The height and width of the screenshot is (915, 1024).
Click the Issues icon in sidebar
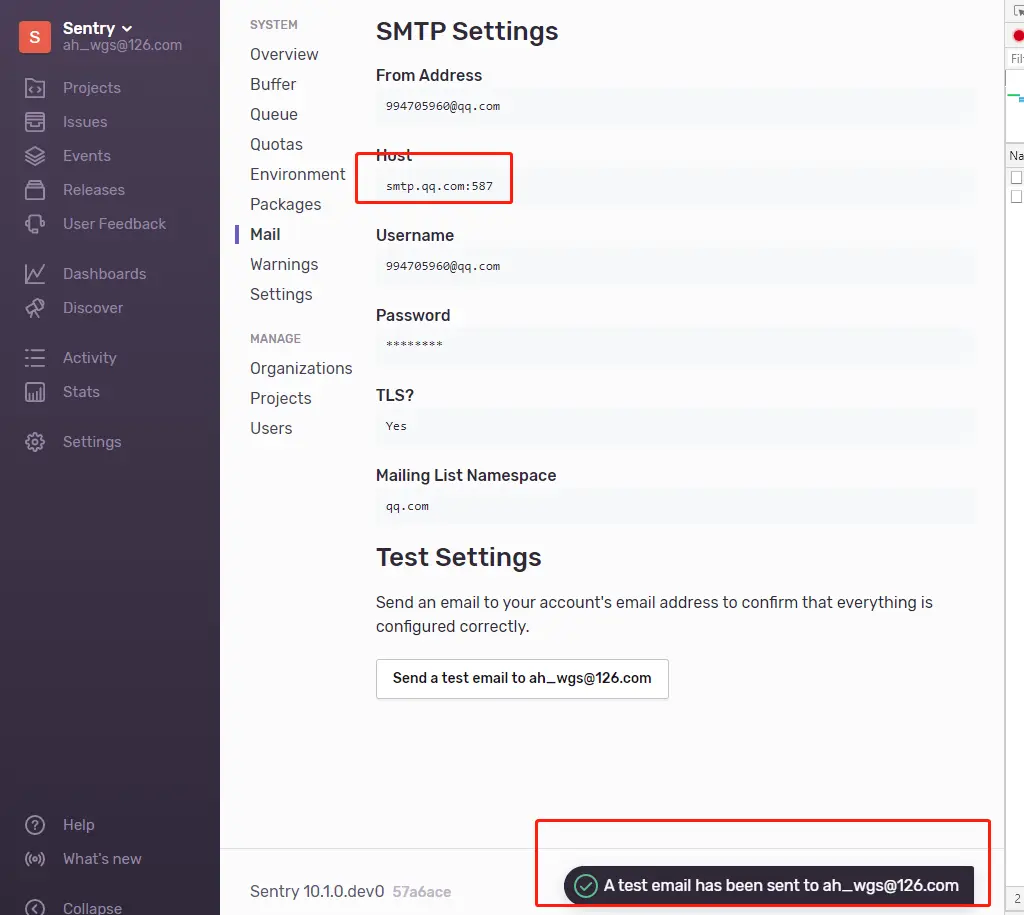(x=35, y=121)
